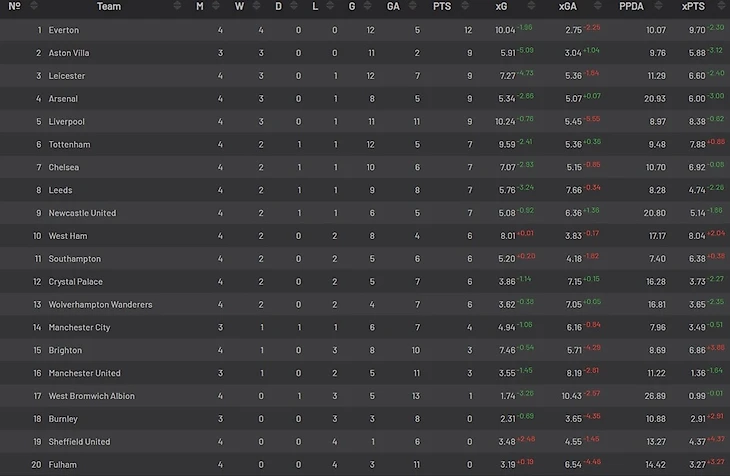The width and height of the screenshot is (730, 476).
Task: Go to Sheffield United team page
Action: (x=79, y=442)
